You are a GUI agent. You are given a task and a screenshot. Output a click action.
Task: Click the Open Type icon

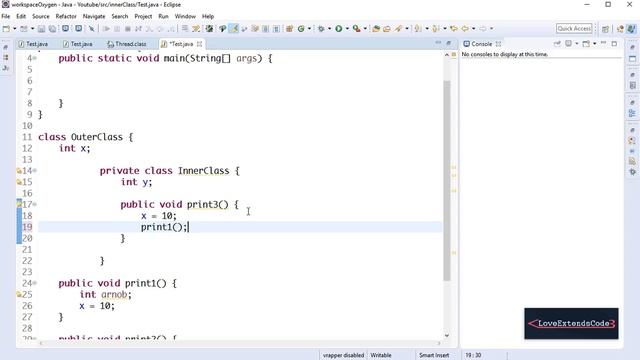pyautogui.click(x=376, y=29)
